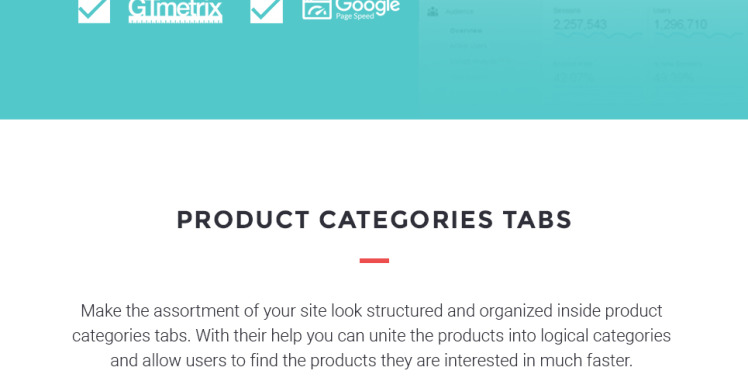The width and height of the screenshot is (748, 388).
Task: Click the Users 1,296,710 statistic
Action: (680, 21)
